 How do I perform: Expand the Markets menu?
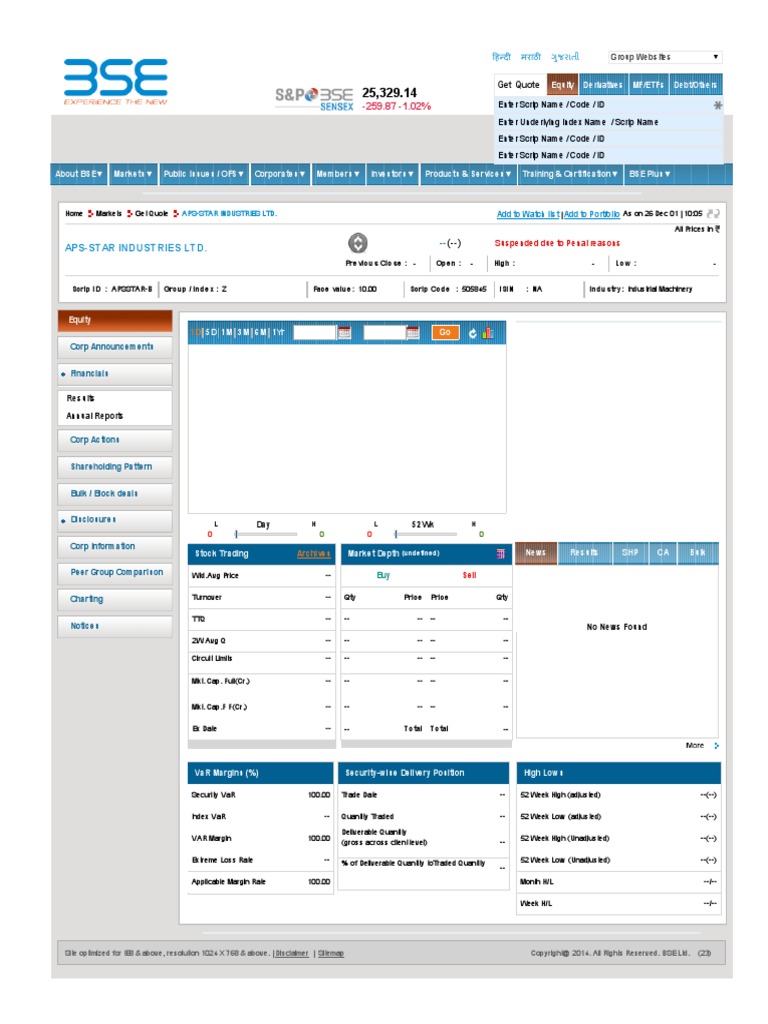pos(133,174)
